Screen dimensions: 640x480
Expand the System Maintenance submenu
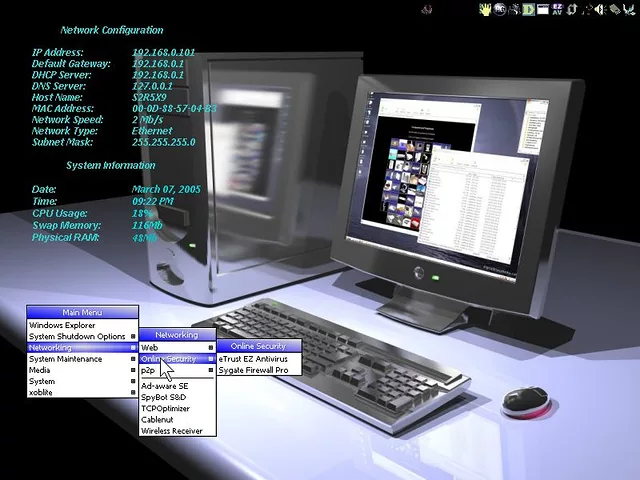pos(65,359)
